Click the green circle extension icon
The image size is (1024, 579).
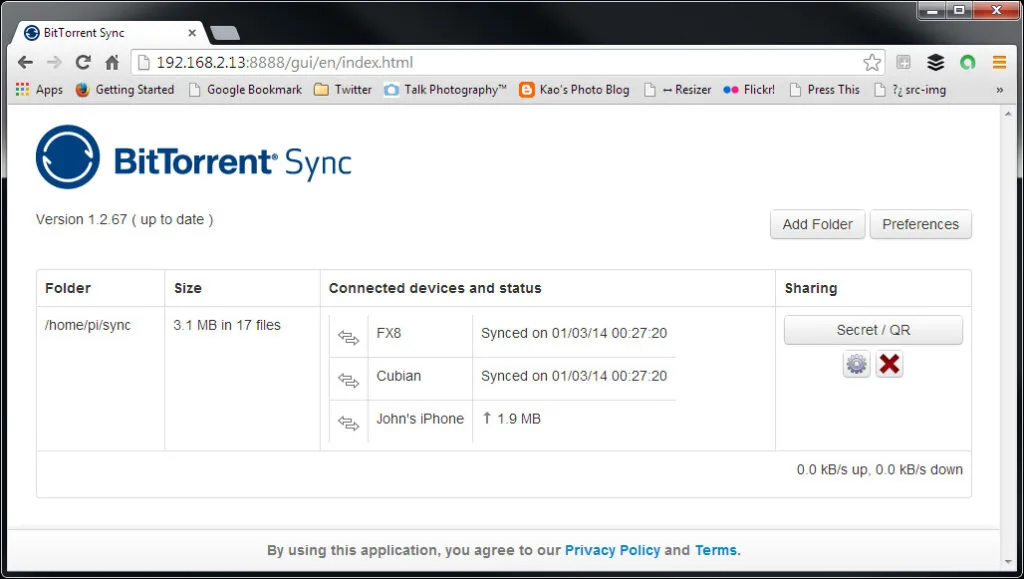968,63
